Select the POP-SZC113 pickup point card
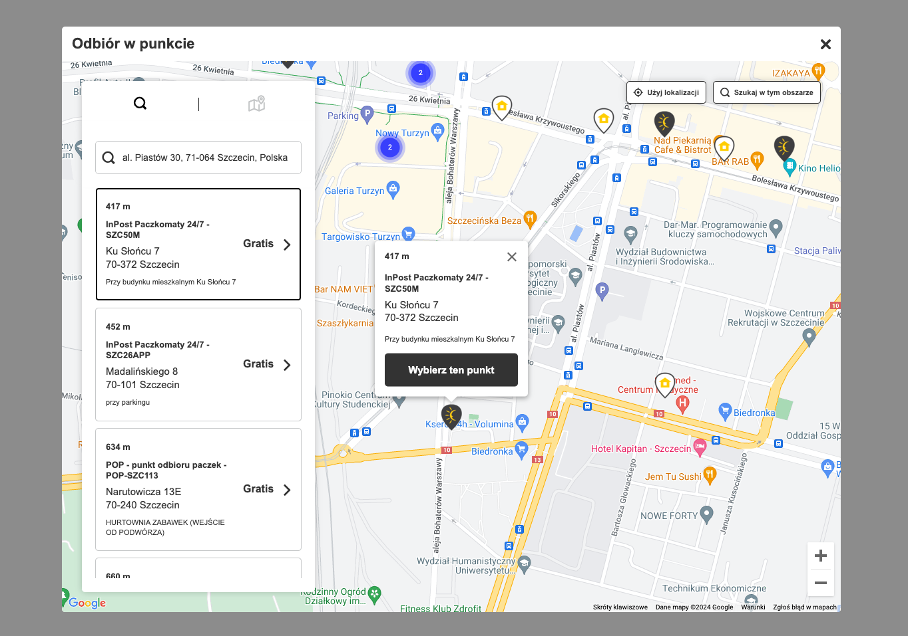908x636 pixels. point(199,489)
